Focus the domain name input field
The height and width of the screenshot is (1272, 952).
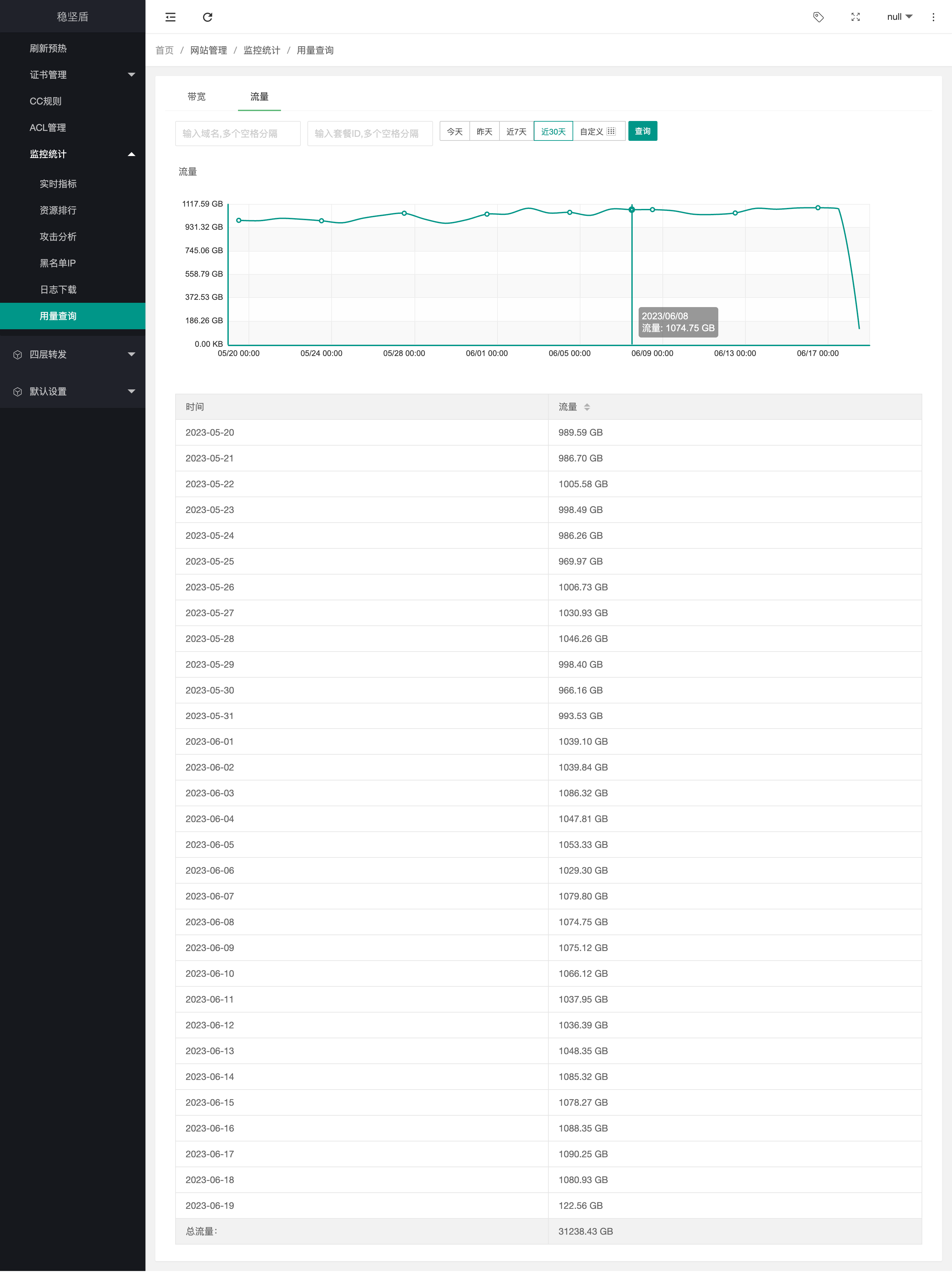tap(238, 134)
